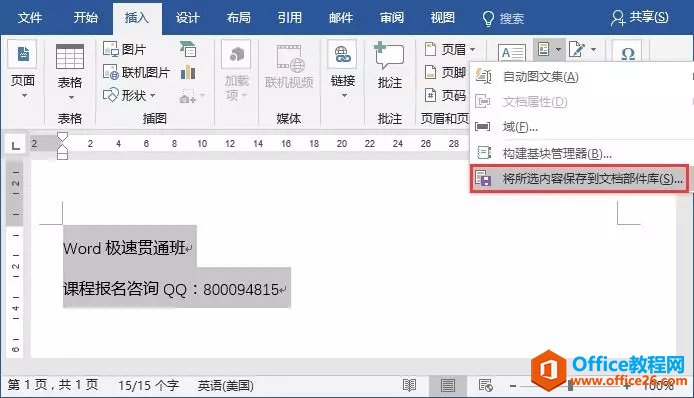This screenshot has height=398, width=694.
Task: Expand the signature line dropdown arrow
Action: coord(594,49)
